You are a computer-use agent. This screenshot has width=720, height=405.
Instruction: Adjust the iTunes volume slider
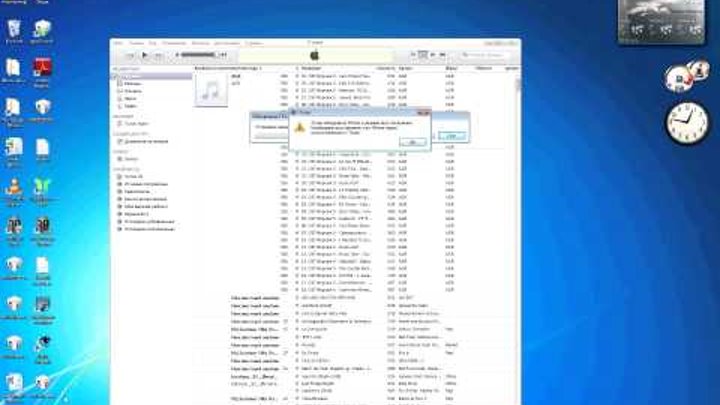[x=195, y=55]
